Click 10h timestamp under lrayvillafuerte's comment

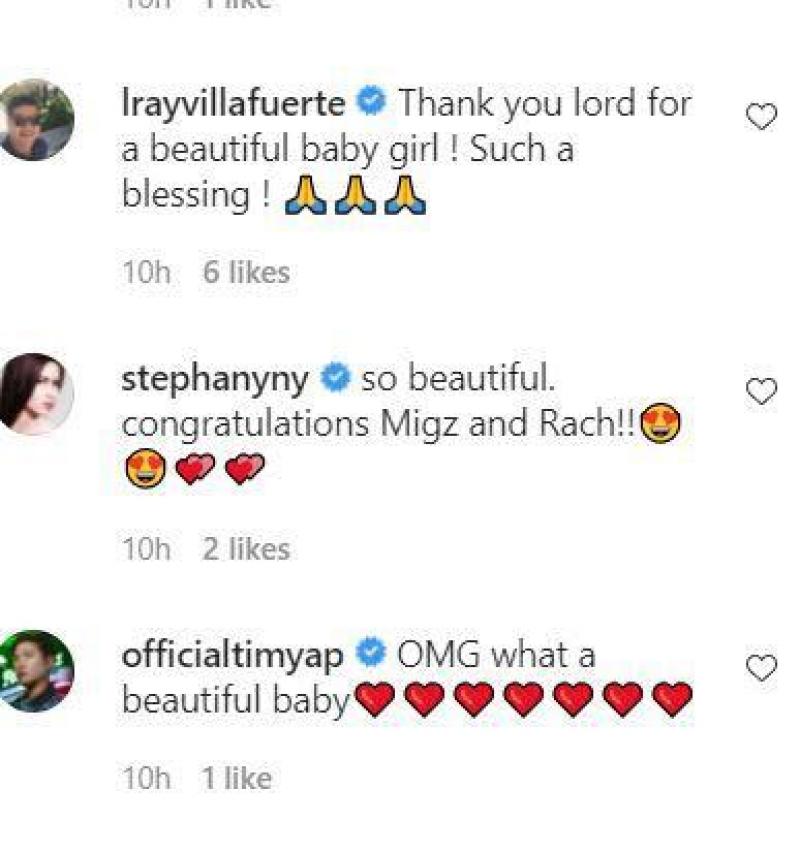click(x=146, y=273)
